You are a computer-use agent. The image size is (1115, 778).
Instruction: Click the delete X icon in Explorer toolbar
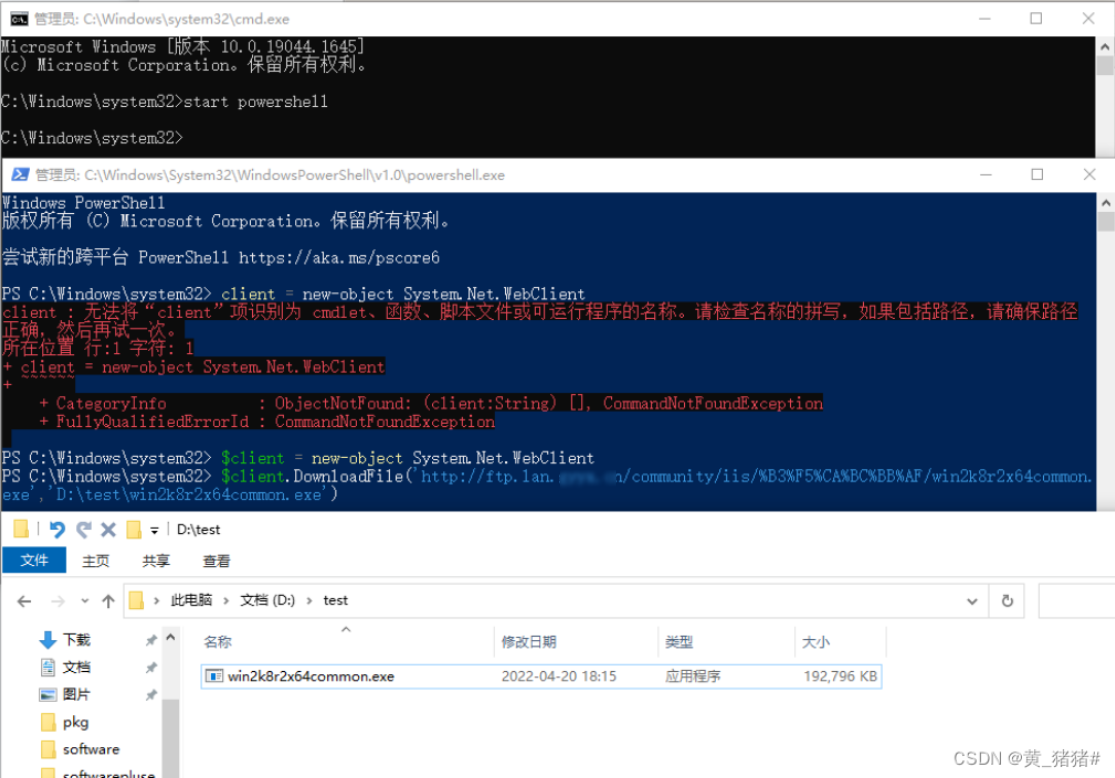pos(108,529)
